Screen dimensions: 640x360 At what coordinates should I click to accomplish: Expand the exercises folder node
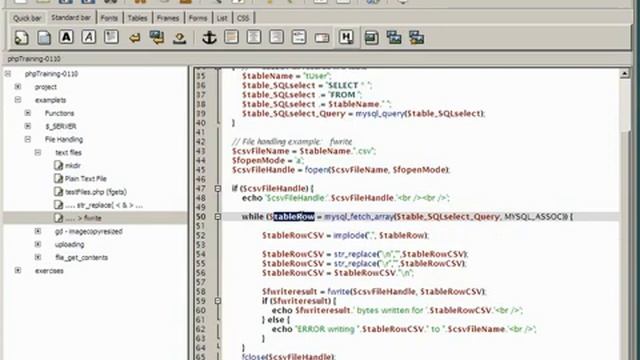tap(18, 270)
